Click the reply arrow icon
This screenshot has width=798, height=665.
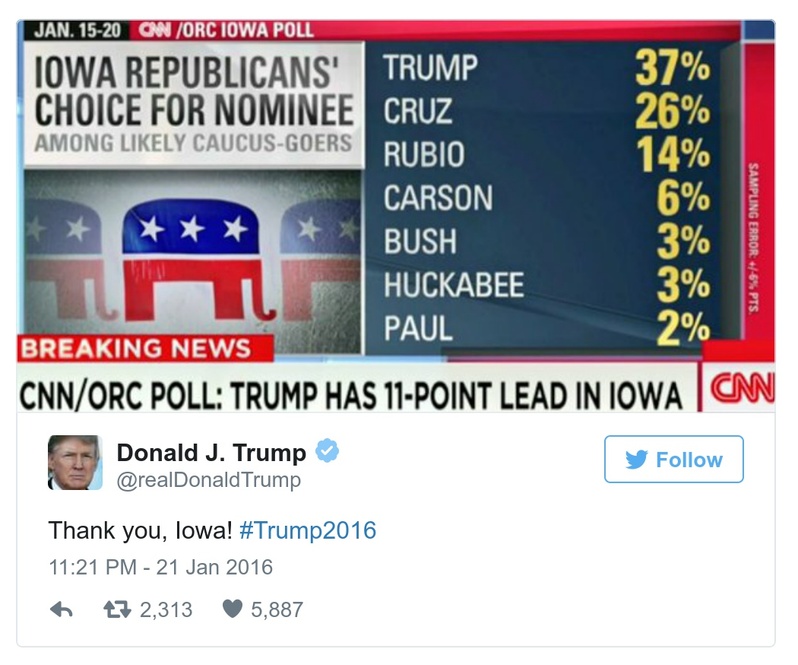point(61,609)
